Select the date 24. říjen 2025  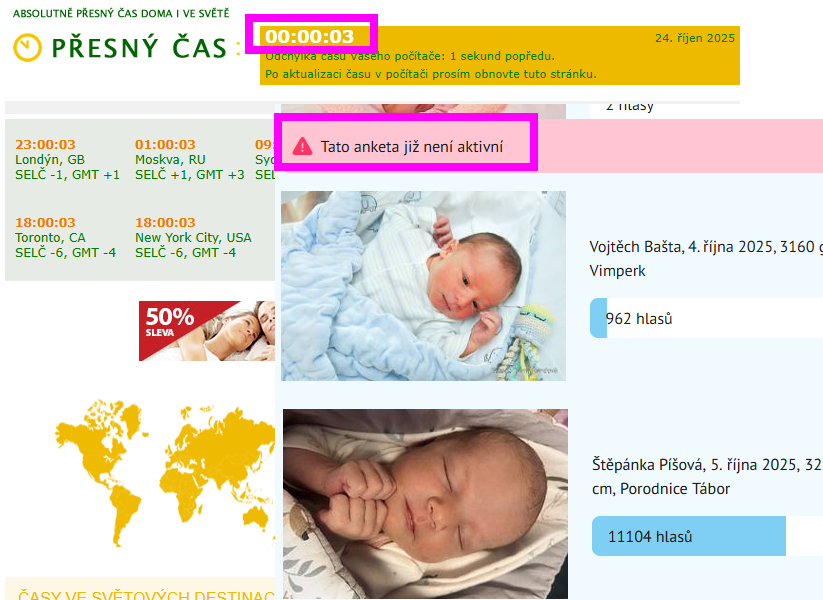694,38
